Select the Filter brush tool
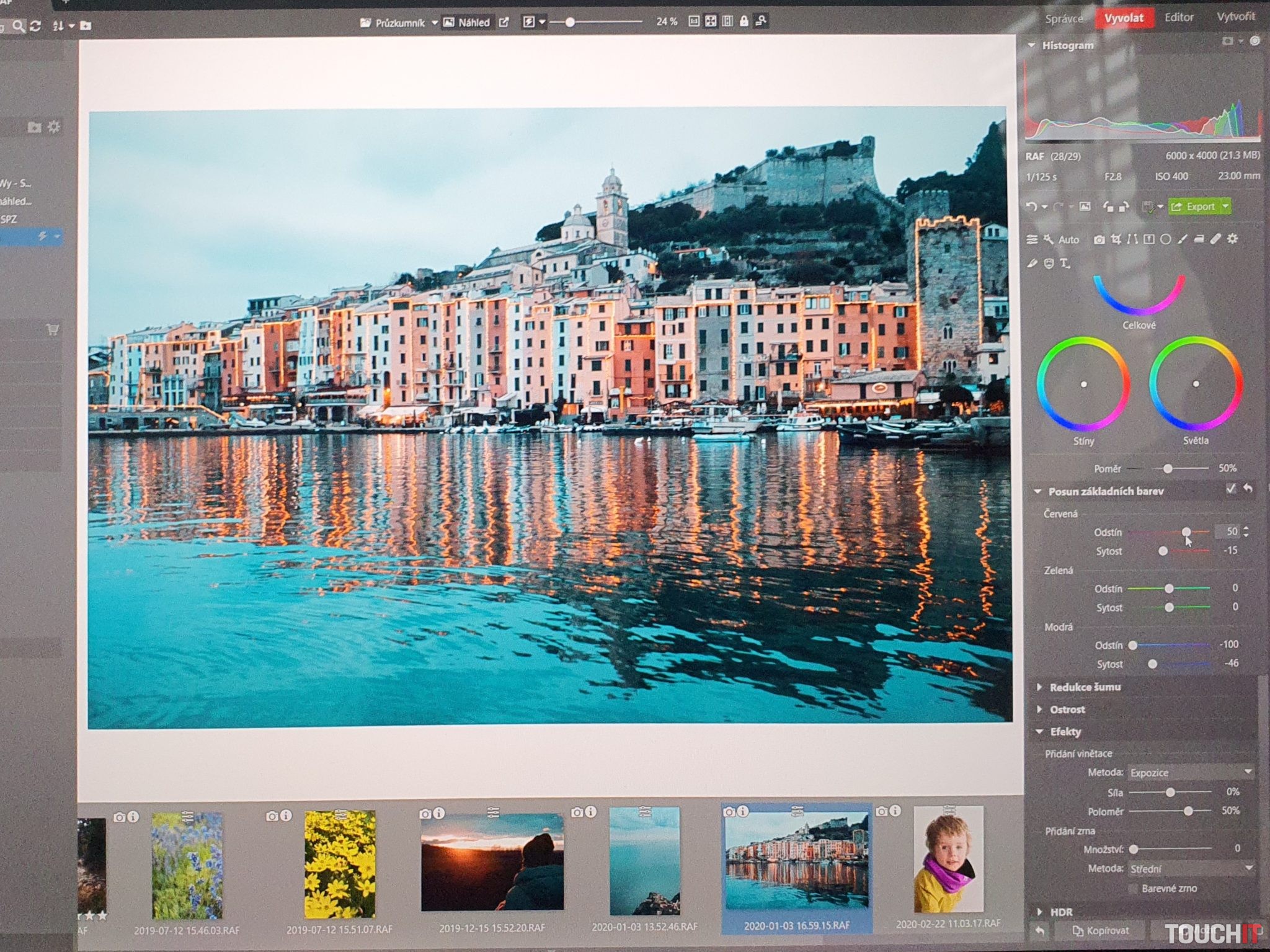 click(x=1183, y=239)
